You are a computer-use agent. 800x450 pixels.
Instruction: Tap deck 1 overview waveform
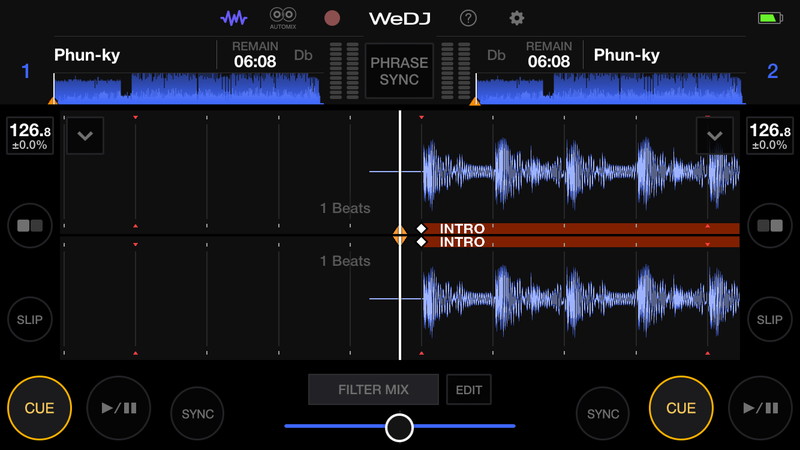pos(188,88)
